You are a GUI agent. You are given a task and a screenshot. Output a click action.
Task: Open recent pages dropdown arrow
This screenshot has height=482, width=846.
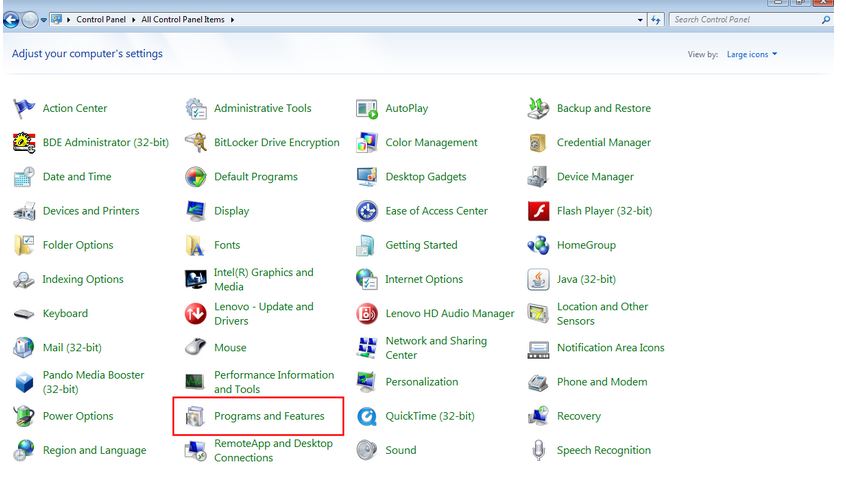pyautogui.click(x=44, y=20)
